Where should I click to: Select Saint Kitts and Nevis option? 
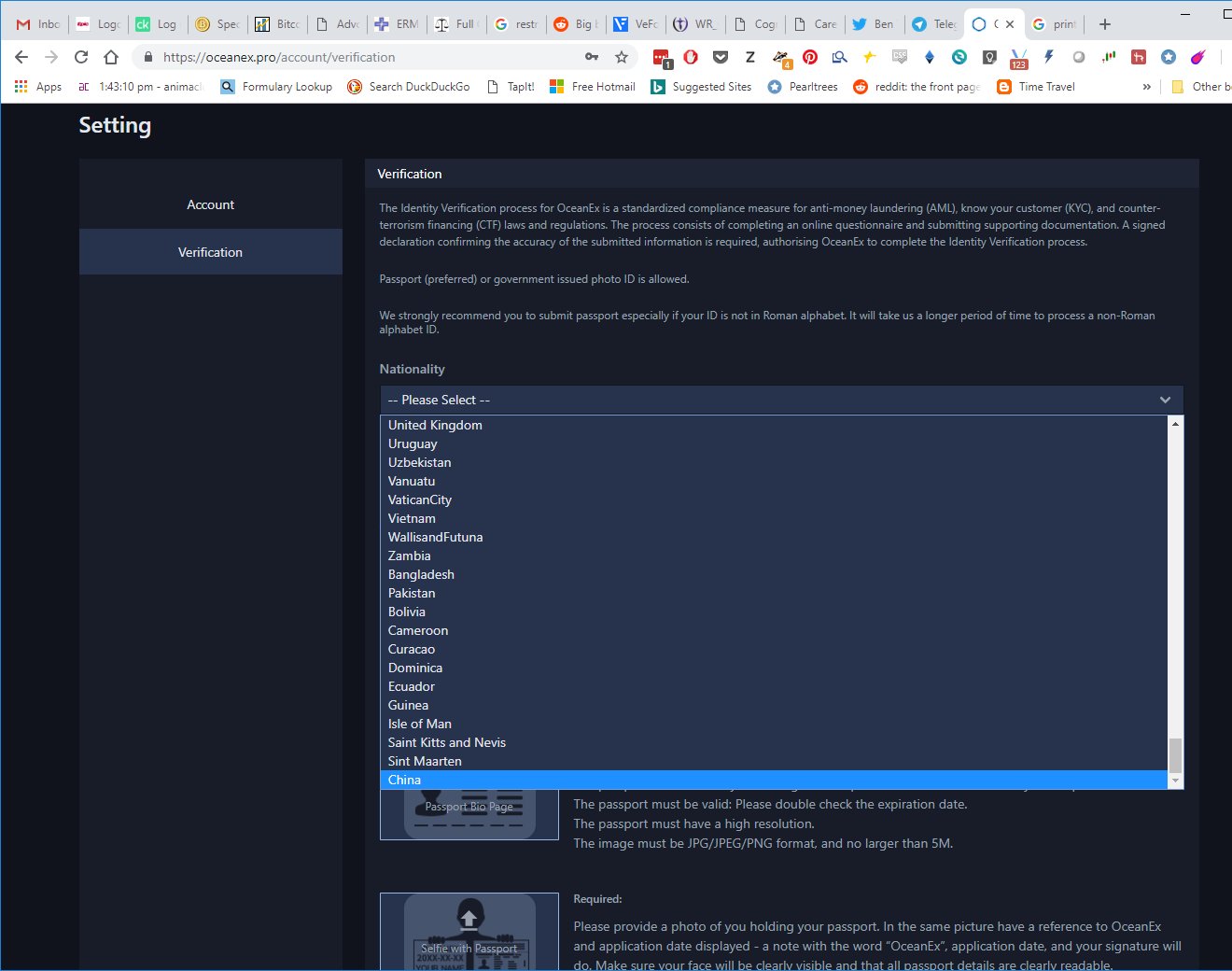774,742
